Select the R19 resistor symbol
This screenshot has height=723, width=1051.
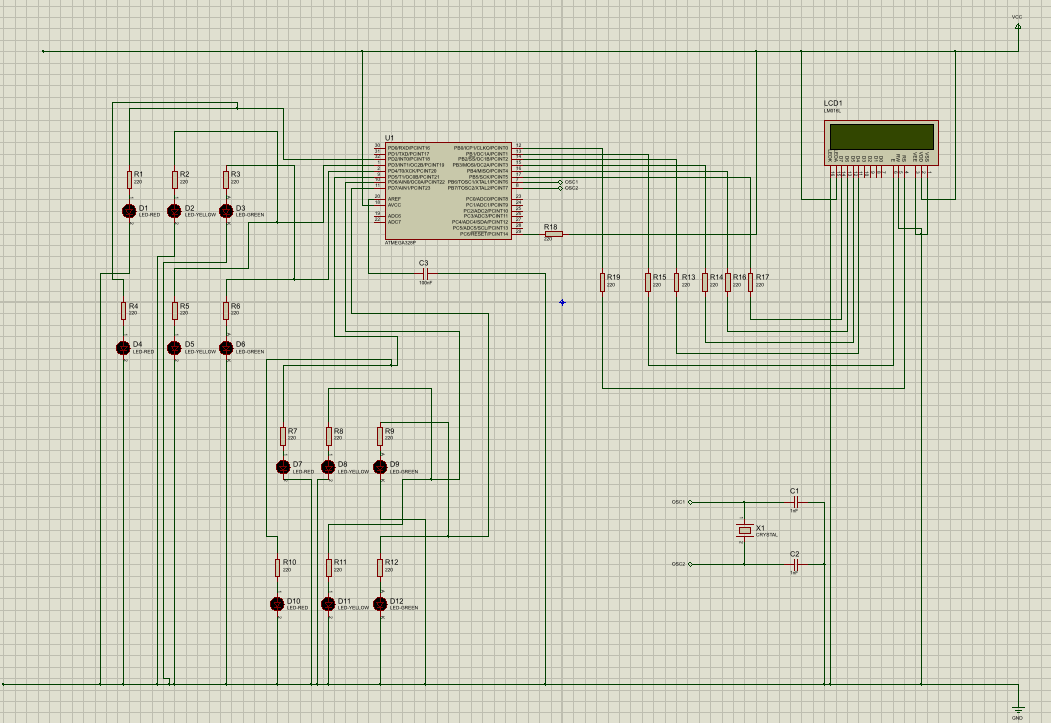603,282
